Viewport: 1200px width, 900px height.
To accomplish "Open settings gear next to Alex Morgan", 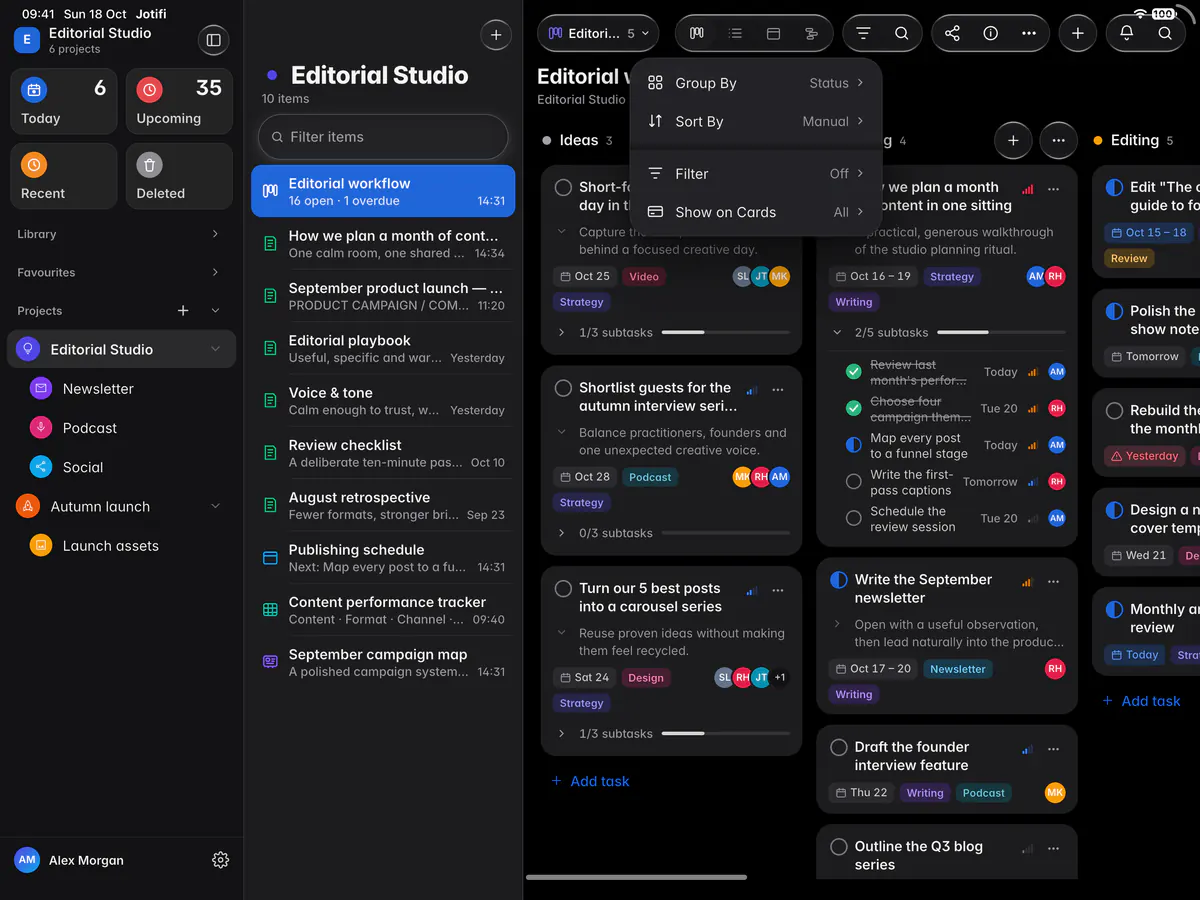I will click(221, 860).
